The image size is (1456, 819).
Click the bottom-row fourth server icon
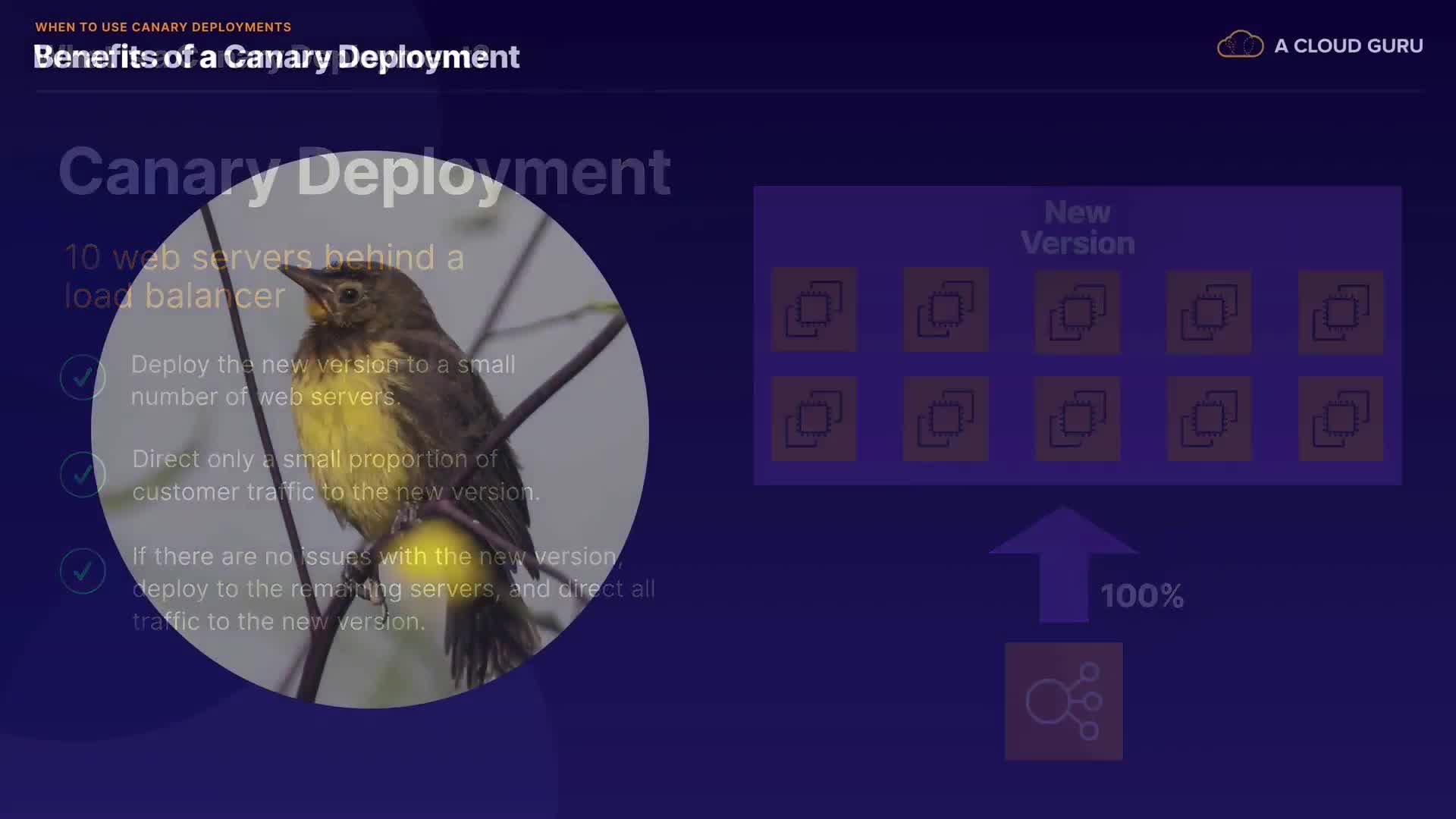pos(1209,419)
